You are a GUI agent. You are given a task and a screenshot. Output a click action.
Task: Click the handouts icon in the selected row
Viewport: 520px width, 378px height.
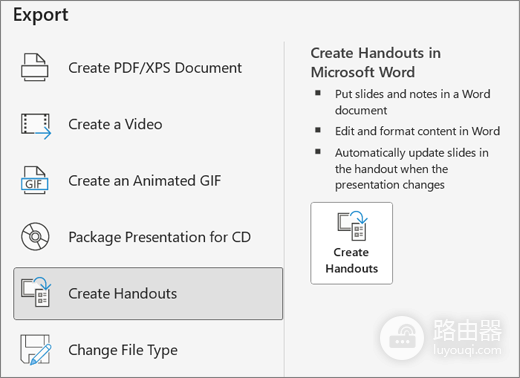pyautogui.click(x=36, y=292)
